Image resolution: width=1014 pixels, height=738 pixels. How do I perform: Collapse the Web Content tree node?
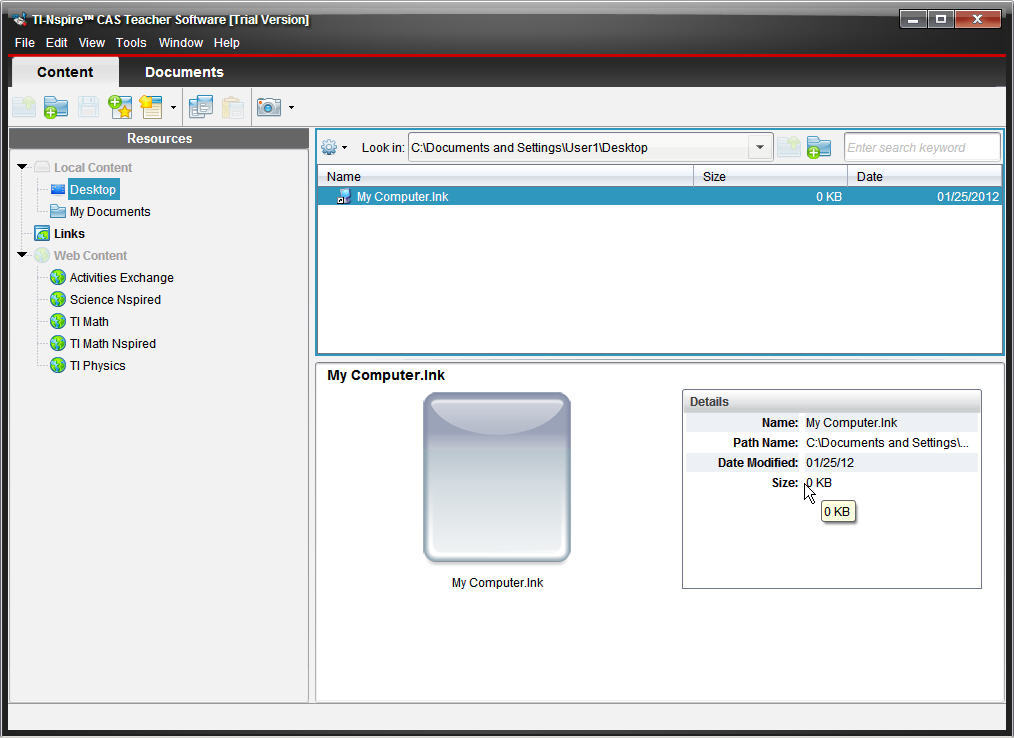pyautogui.click(x=22, y=255)
